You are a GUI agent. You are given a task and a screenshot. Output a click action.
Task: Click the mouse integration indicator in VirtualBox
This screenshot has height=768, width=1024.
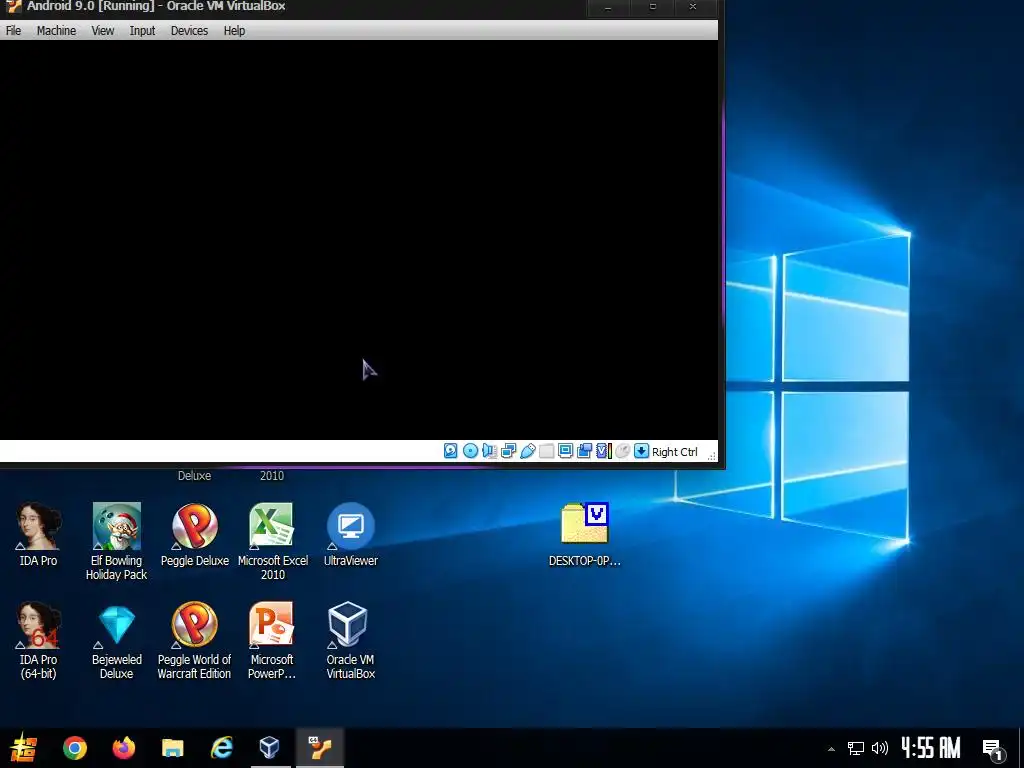tap(622, 451)
